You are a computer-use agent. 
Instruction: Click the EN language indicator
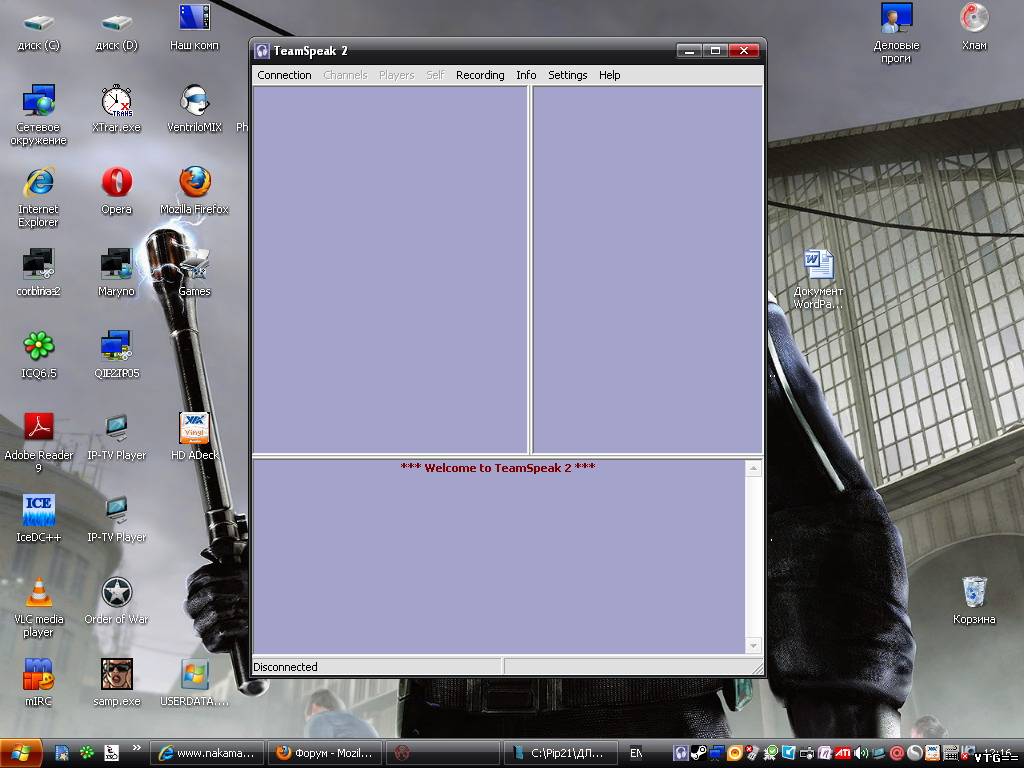[635, 753]
